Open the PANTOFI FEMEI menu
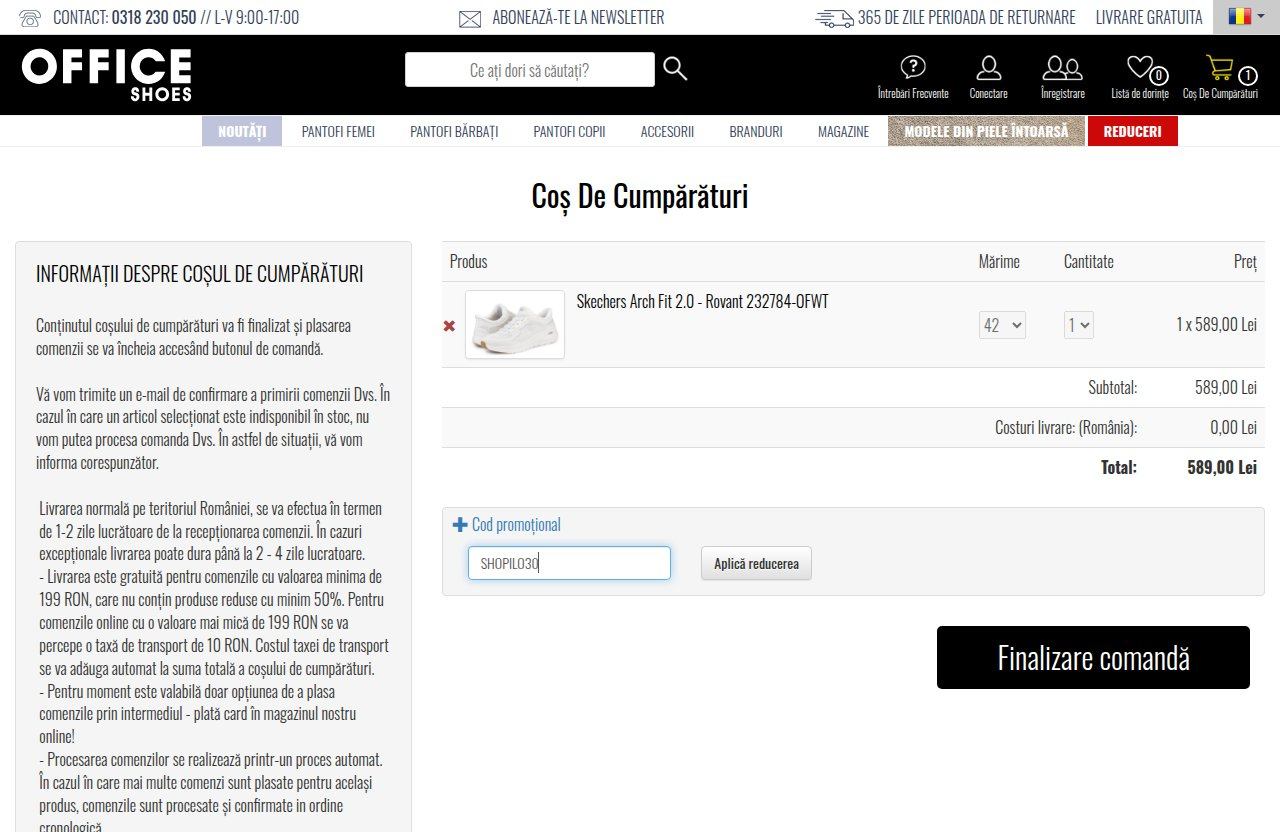The height and width of the screenshot is (832, 1280). tap(338, 131)
